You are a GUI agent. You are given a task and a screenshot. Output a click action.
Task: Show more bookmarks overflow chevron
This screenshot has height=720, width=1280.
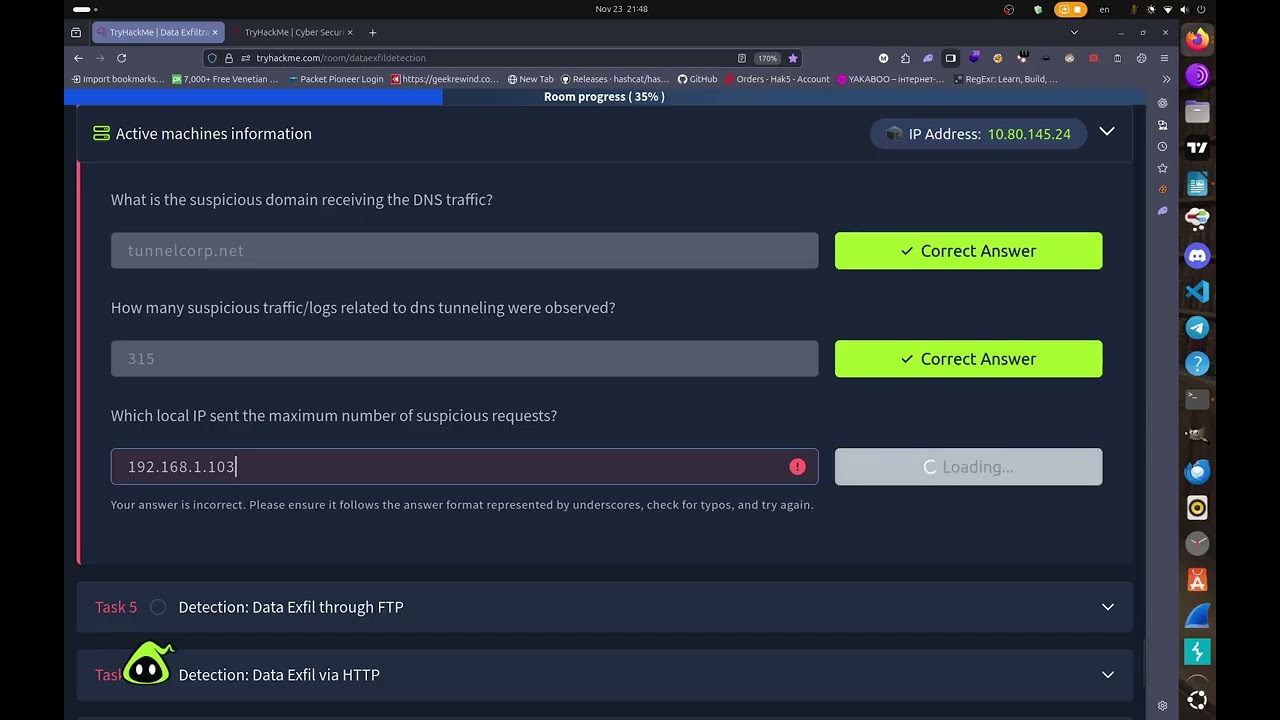tap(1165, 79)
